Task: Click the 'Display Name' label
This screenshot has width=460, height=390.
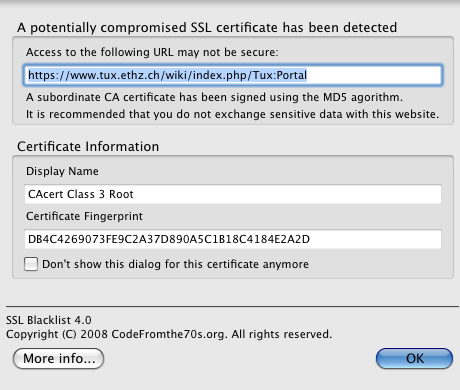Action: click(x=62, y=171)
